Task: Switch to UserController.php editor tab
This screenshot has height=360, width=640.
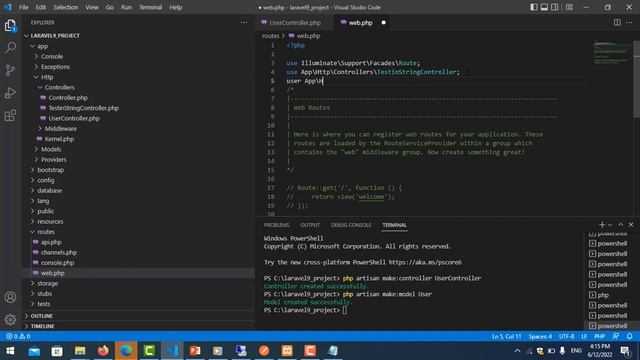Action: pyautogui.click(x=295, y=22)
